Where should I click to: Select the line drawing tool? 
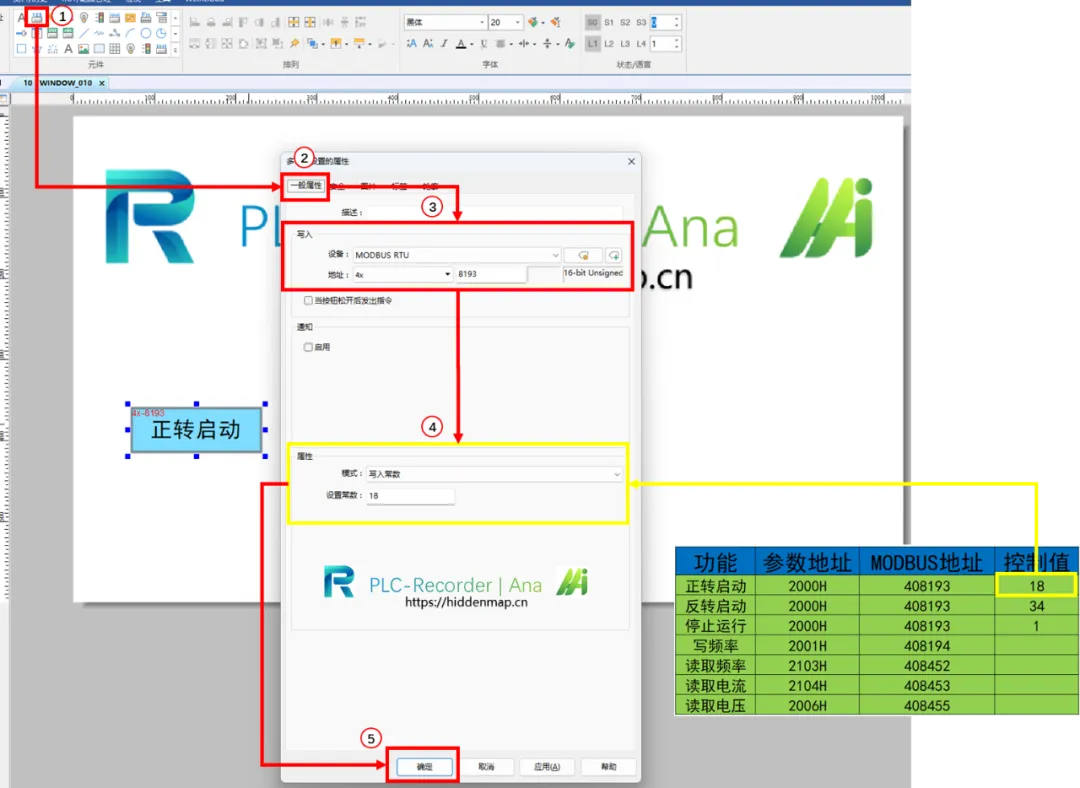point(84,33)
